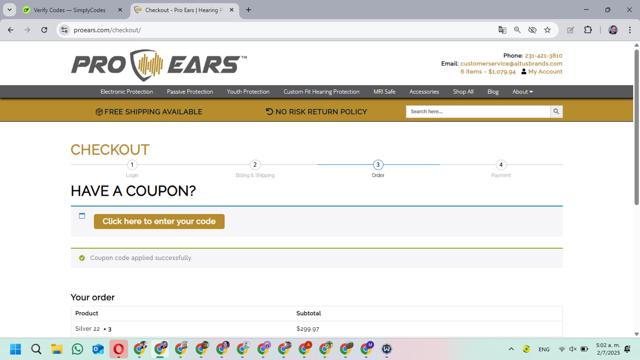Click the customer service email link
The width and height of the screenshot is (640, 360).
511,64
